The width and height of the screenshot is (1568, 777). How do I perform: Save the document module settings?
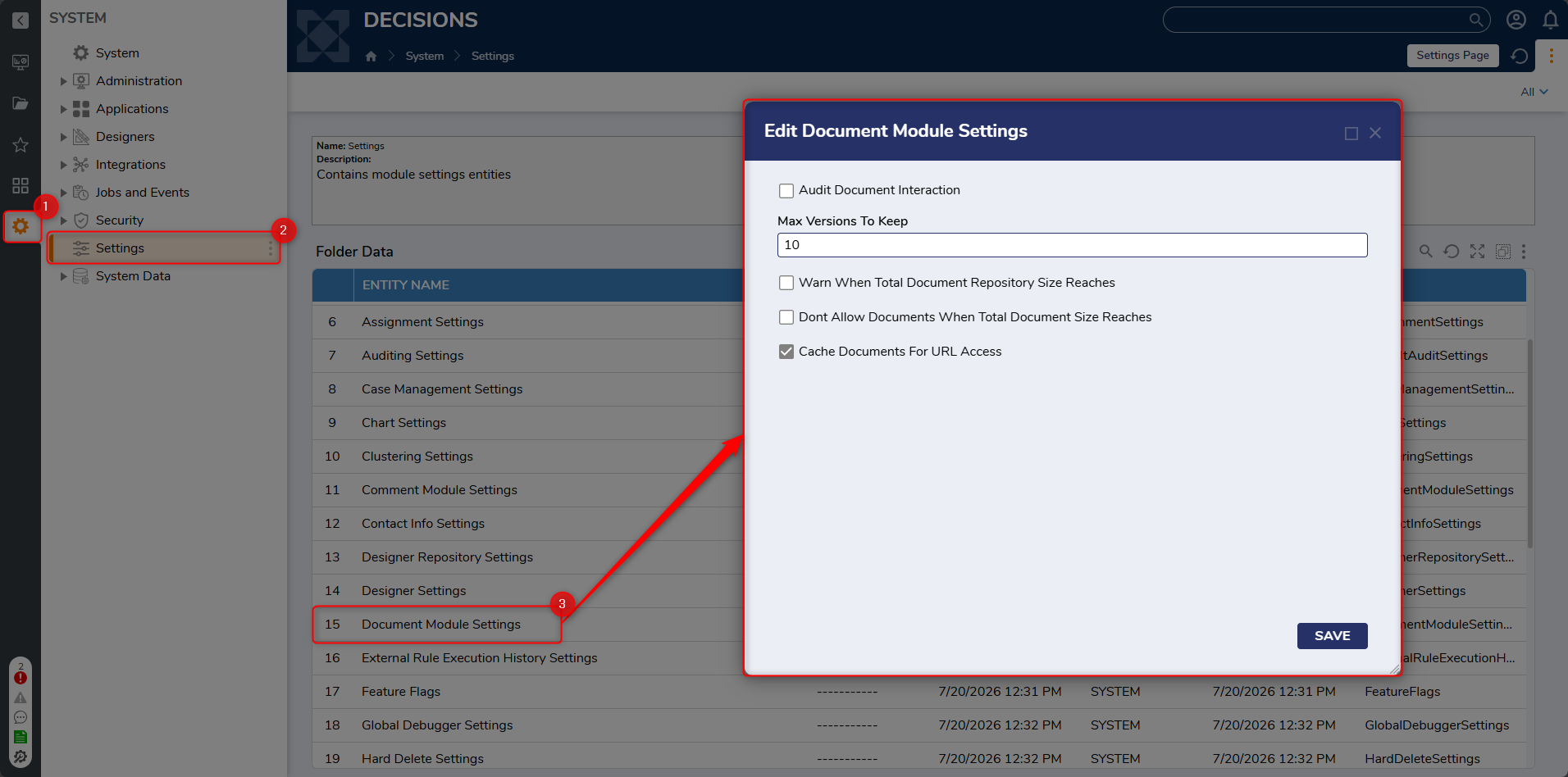[x=1332, y=636]
